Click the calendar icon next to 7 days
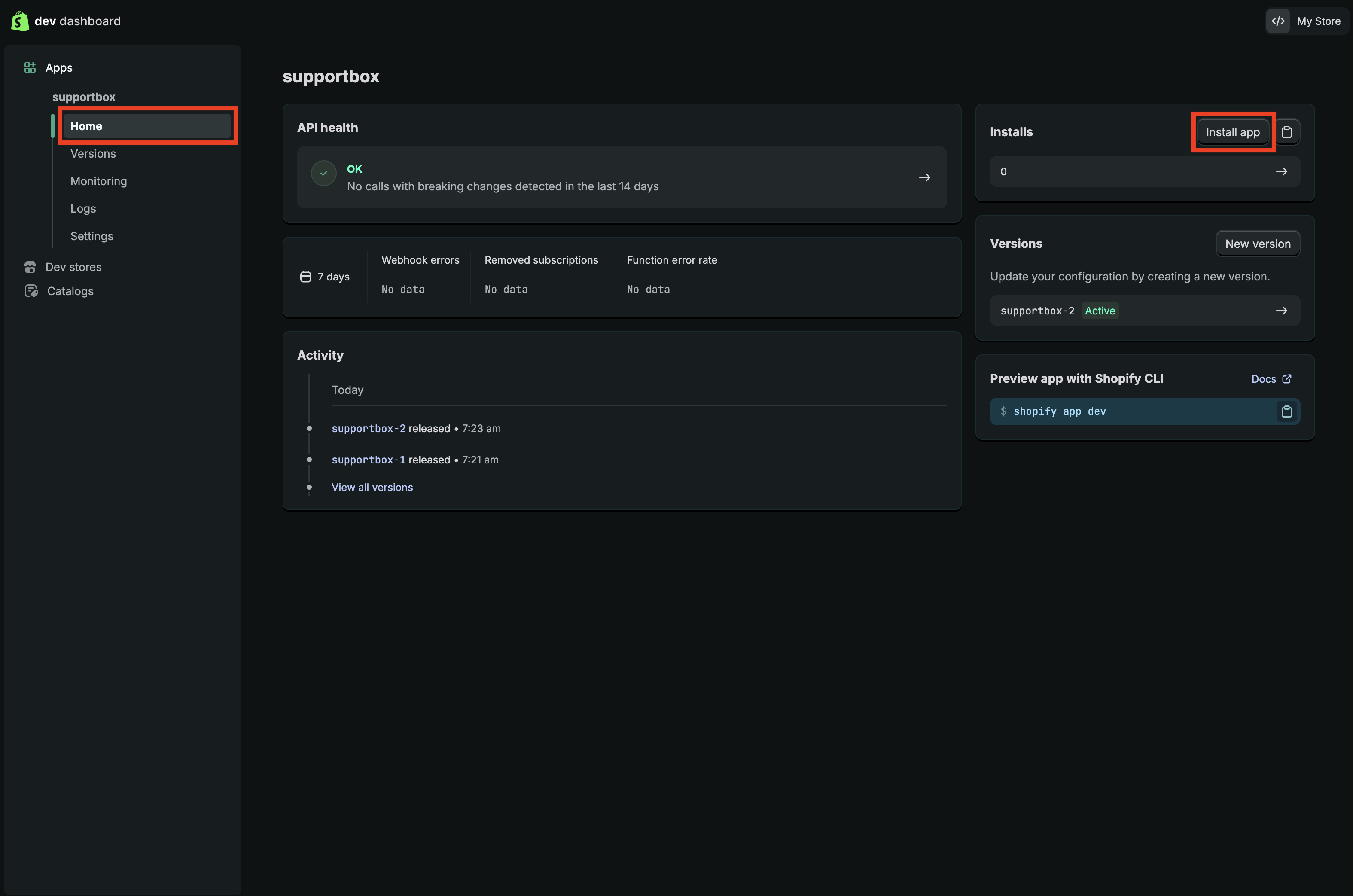1353x896 pixels. click(x=306, y=277)
